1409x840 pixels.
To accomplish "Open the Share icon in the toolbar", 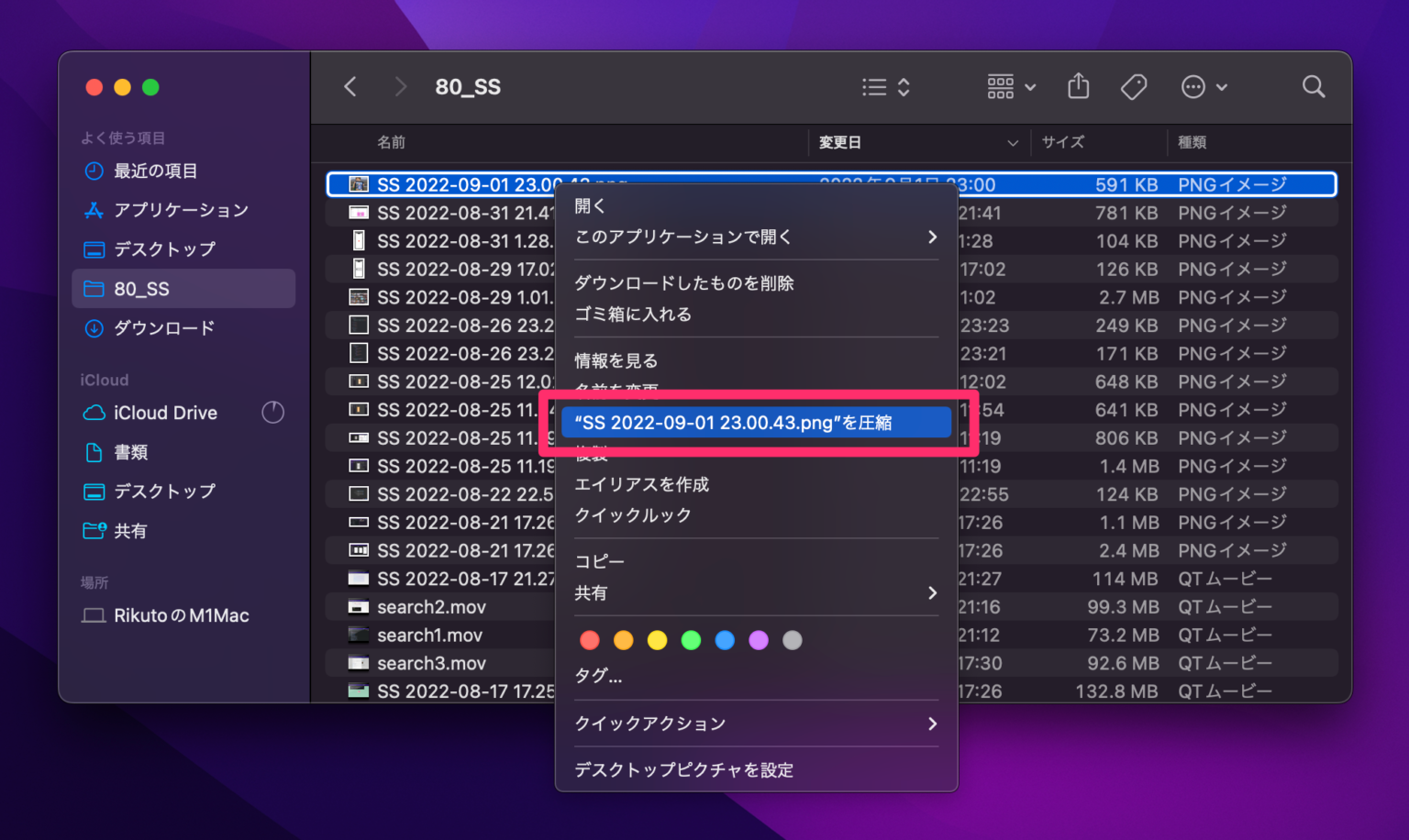I will click(x=1078, y=86).
